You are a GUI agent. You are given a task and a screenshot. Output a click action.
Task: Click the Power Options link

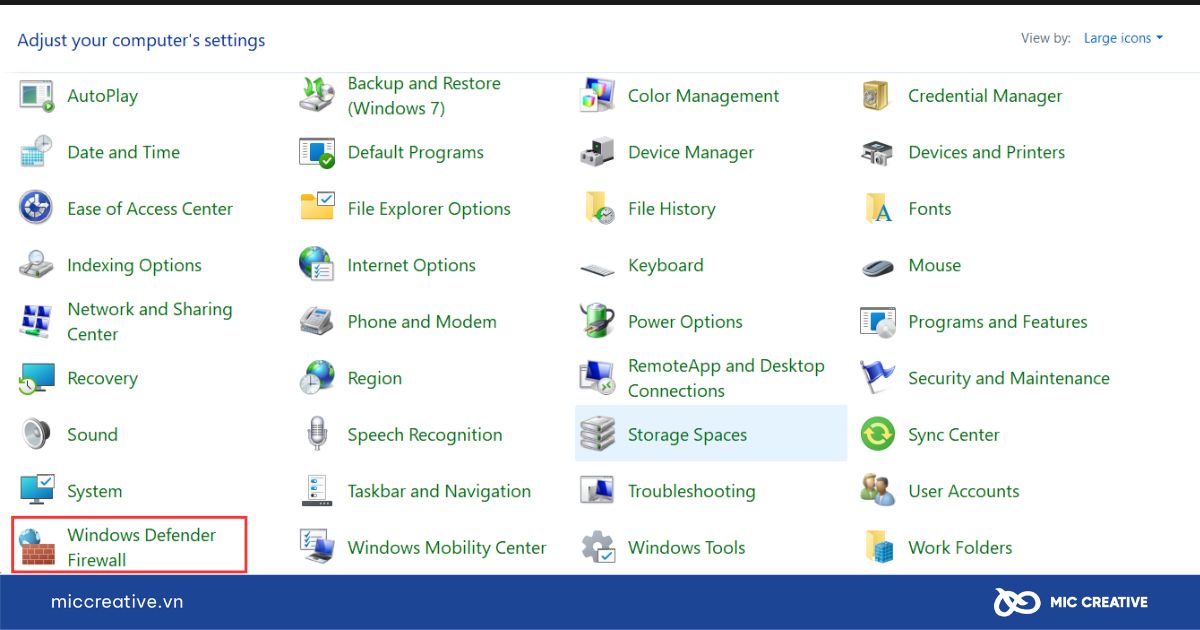pos(685,322)
